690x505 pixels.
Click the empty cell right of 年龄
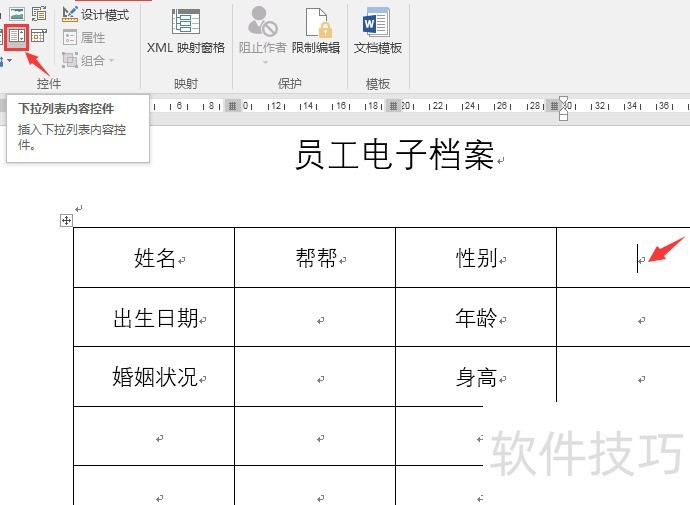coord(623,317)
